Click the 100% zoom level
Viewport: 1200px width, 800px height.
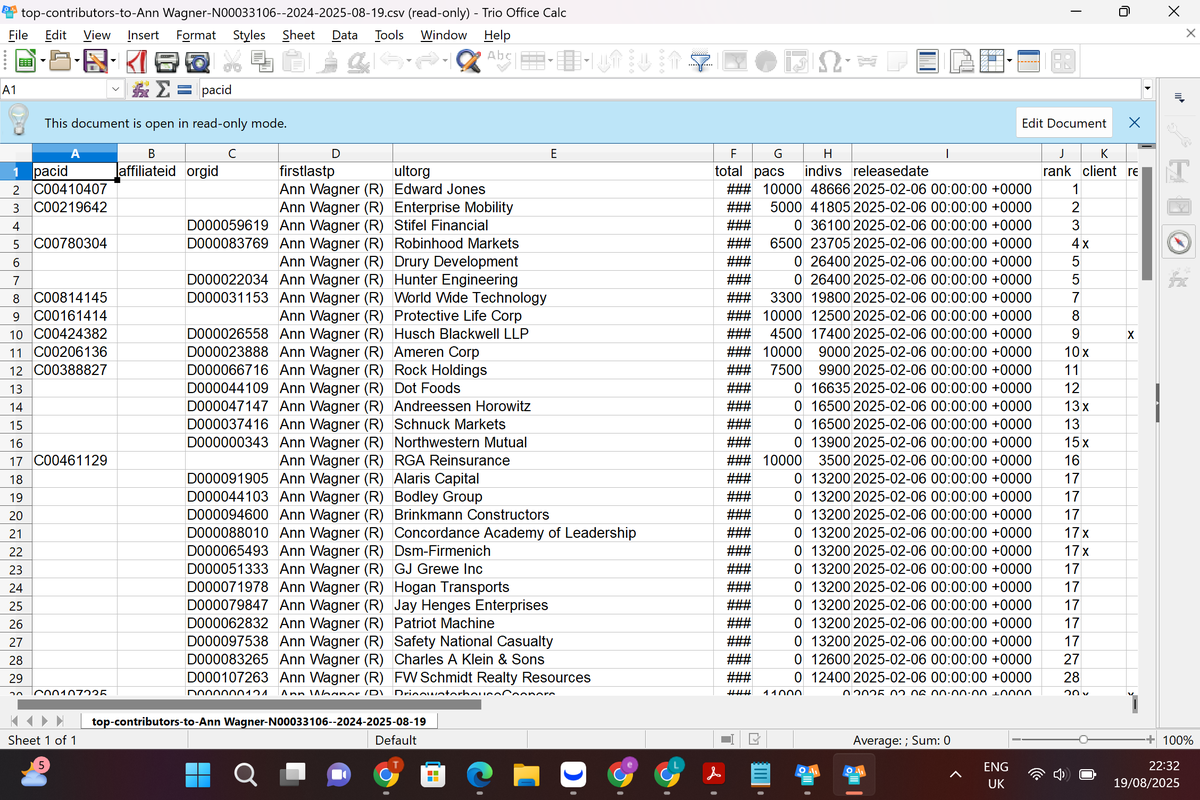coord(1179,740)
